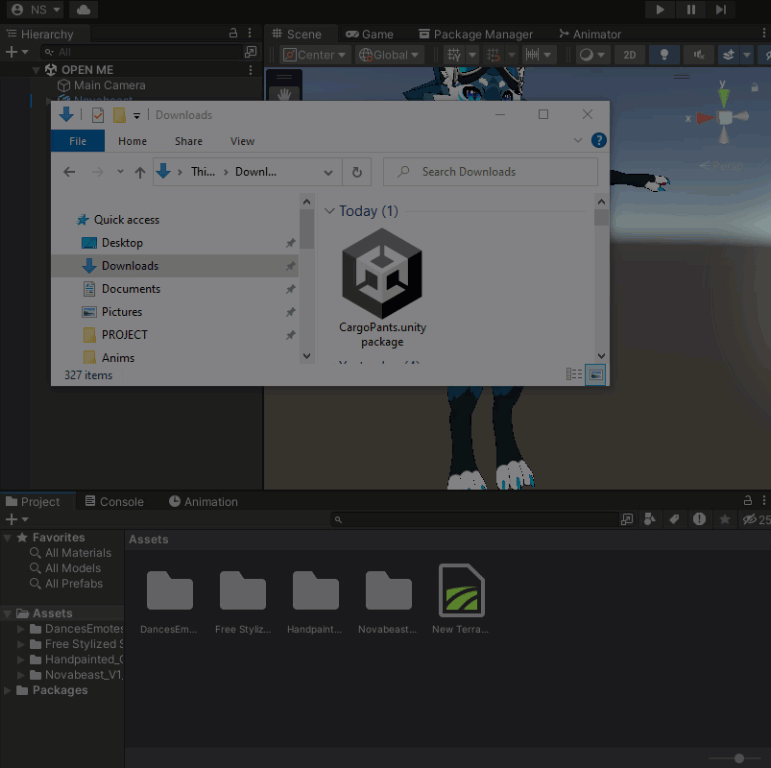Open the Explorer help question mark icon
Viewport: 771px width, 768px height.
tap(598, 141)
